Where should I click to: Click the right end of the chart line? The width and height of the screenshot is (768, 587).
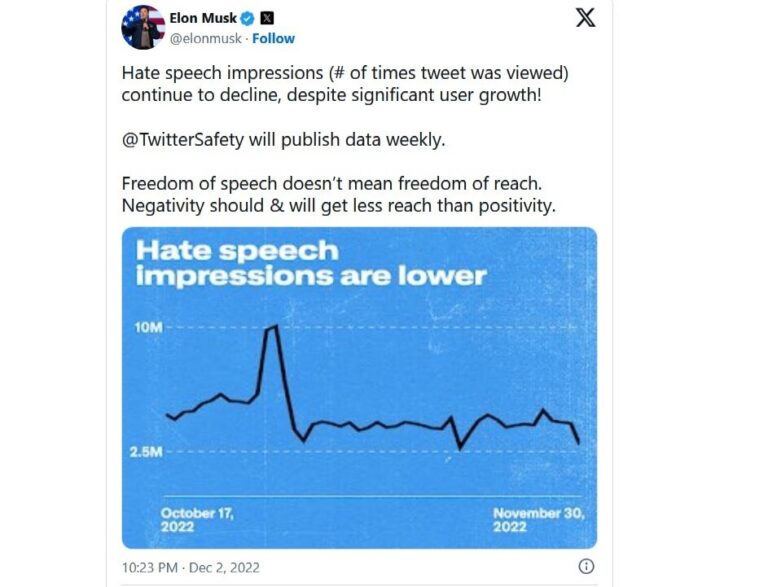pyautogui.click(x=579, y=441)
